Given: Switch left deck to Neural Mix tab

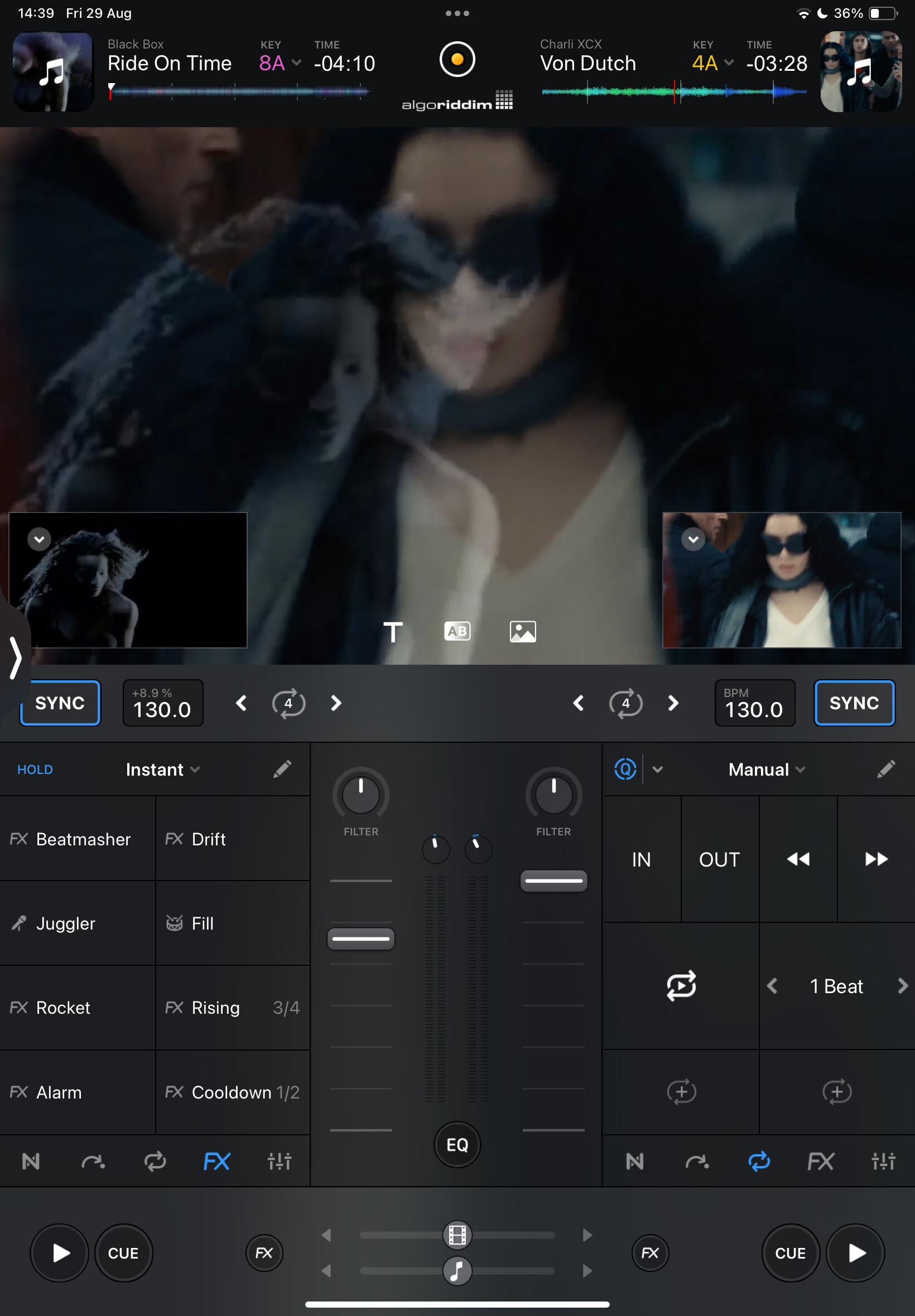Looking at the screenshot, I should coord(31,1162).
